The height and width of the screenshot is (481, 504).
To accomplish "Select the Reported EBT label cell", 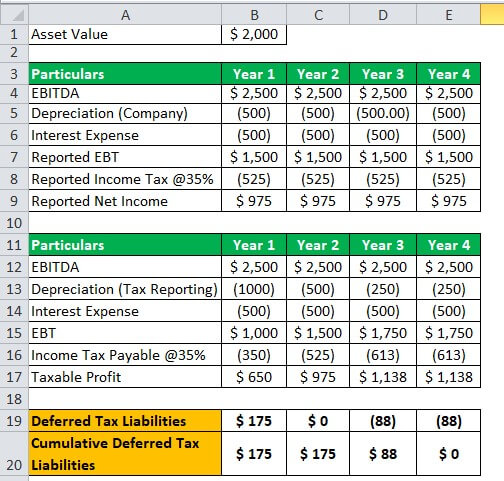I will coord(125,157).
